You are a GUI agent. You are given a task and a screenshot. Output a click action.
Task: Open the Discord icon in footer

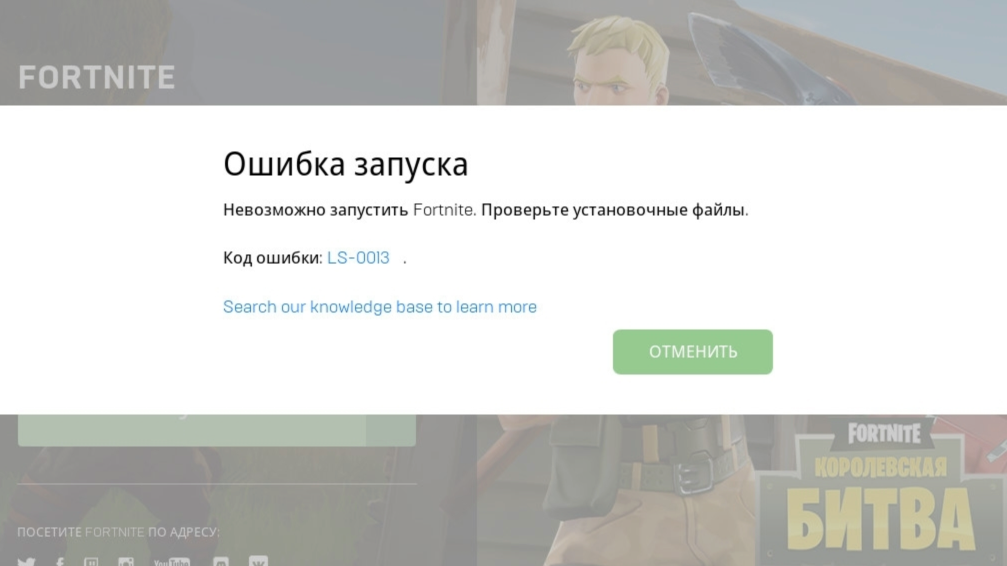pyautogui.click(x=221, y=562)
